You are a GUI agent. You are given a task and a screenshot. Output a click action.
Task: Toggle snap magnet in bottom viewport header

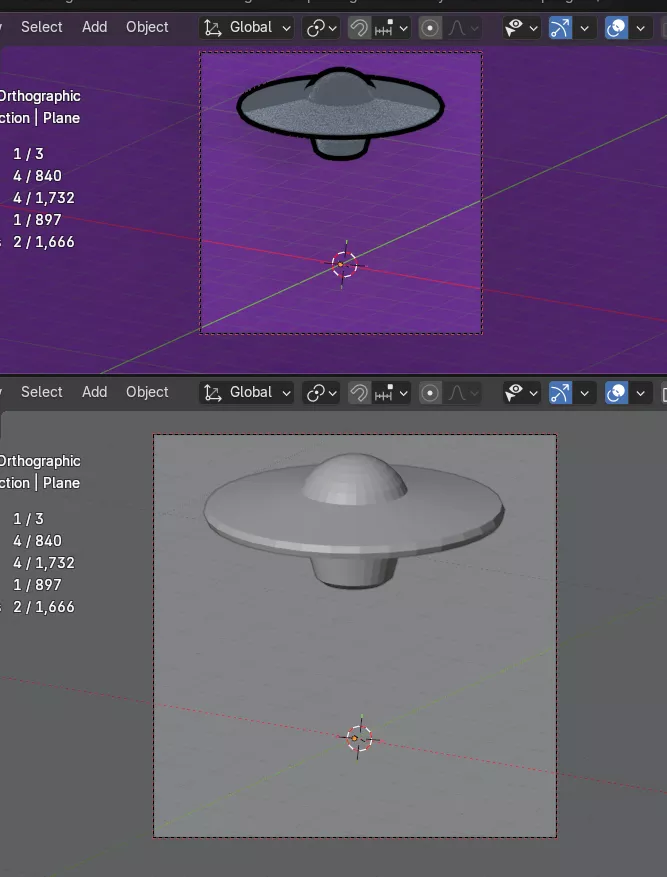[x=359, y=393]
